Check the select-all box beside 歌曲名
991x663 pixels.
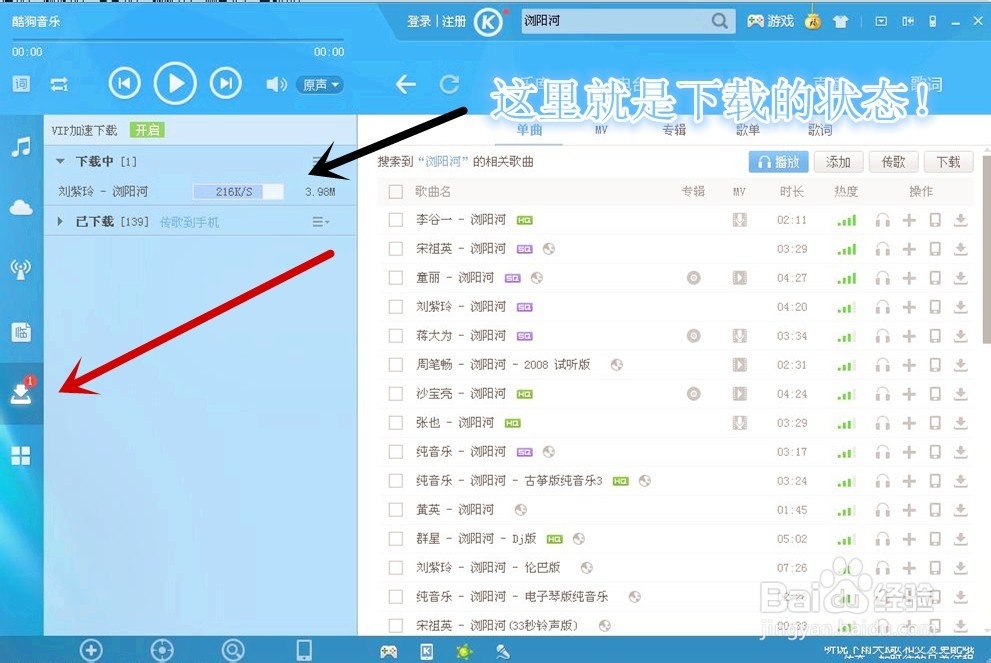click(396, 192)
